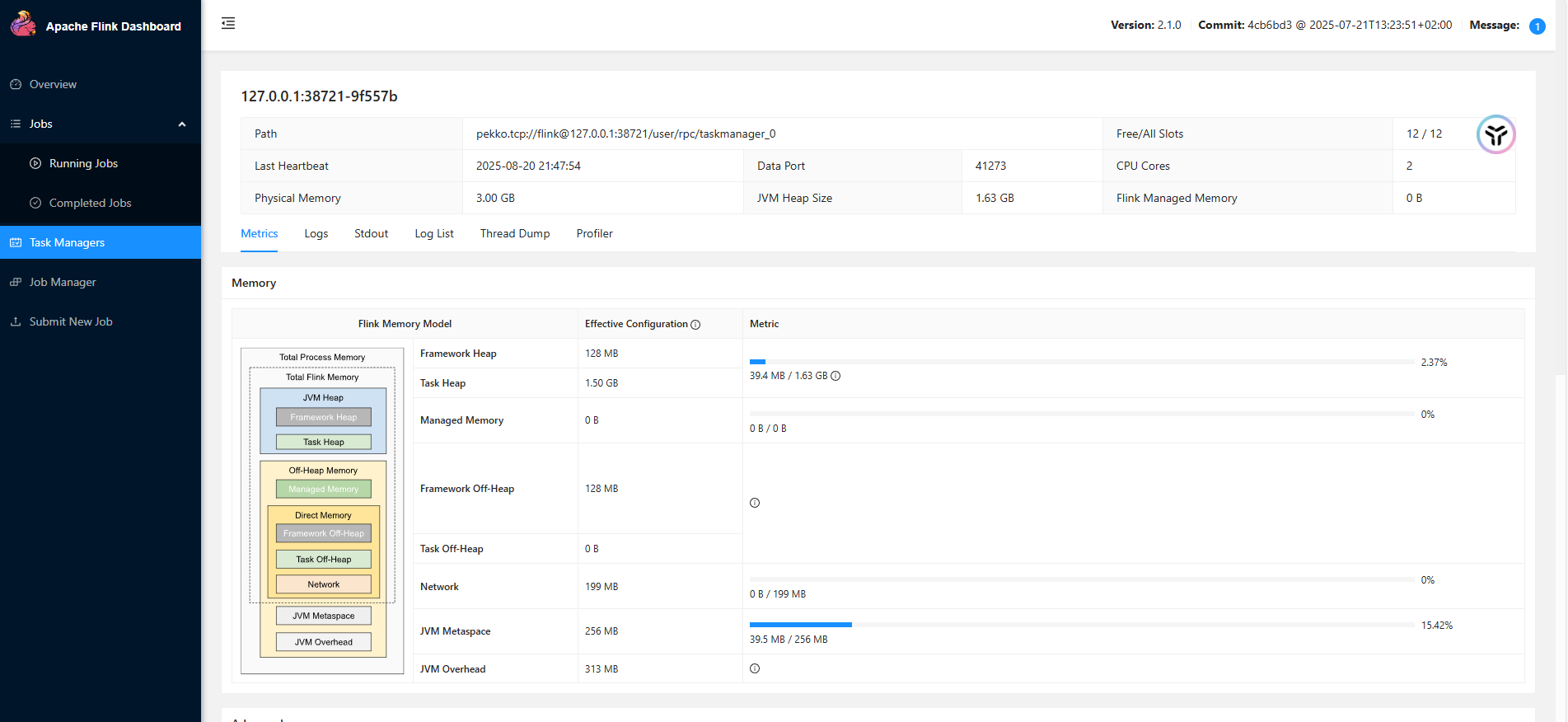Viewport: 1568px width, 722px height.
Task: Click the Apache Flink squirrel logo
Action: (23, 24)
